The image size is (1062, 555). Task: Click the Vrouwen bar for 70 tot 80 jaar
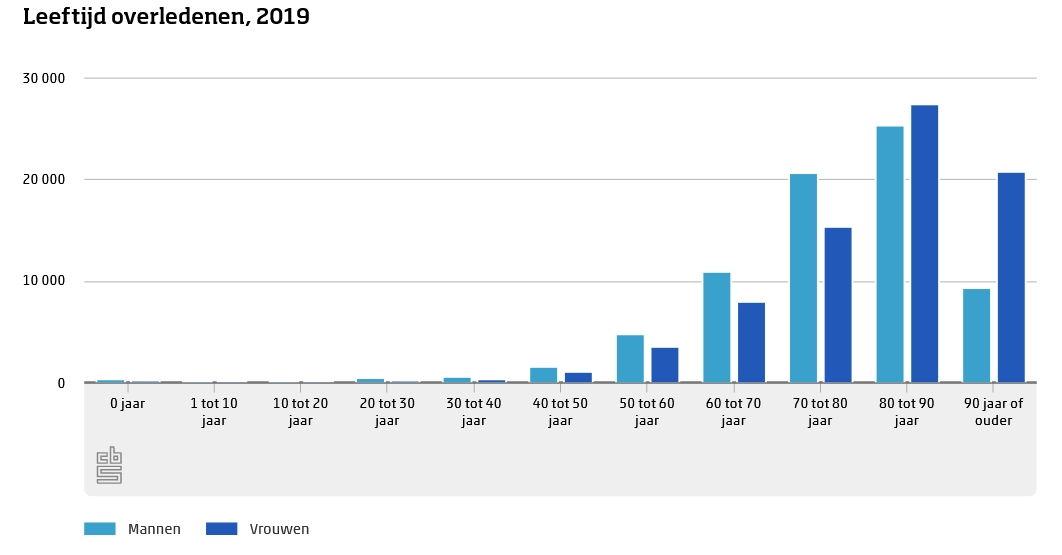(x=838, y=305)
